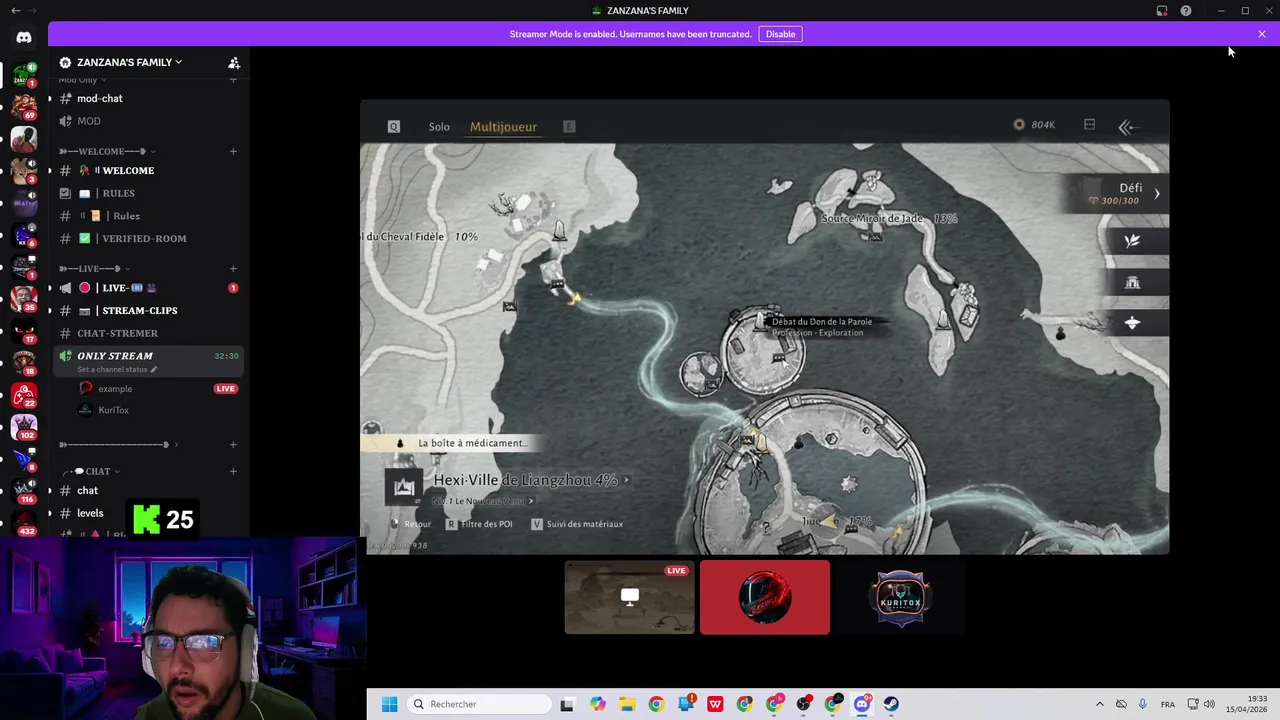The height and width of the screenshot is (720, 1280).
Task: Collapse the LIVE channel category
Action: click(x=94, y=268)
